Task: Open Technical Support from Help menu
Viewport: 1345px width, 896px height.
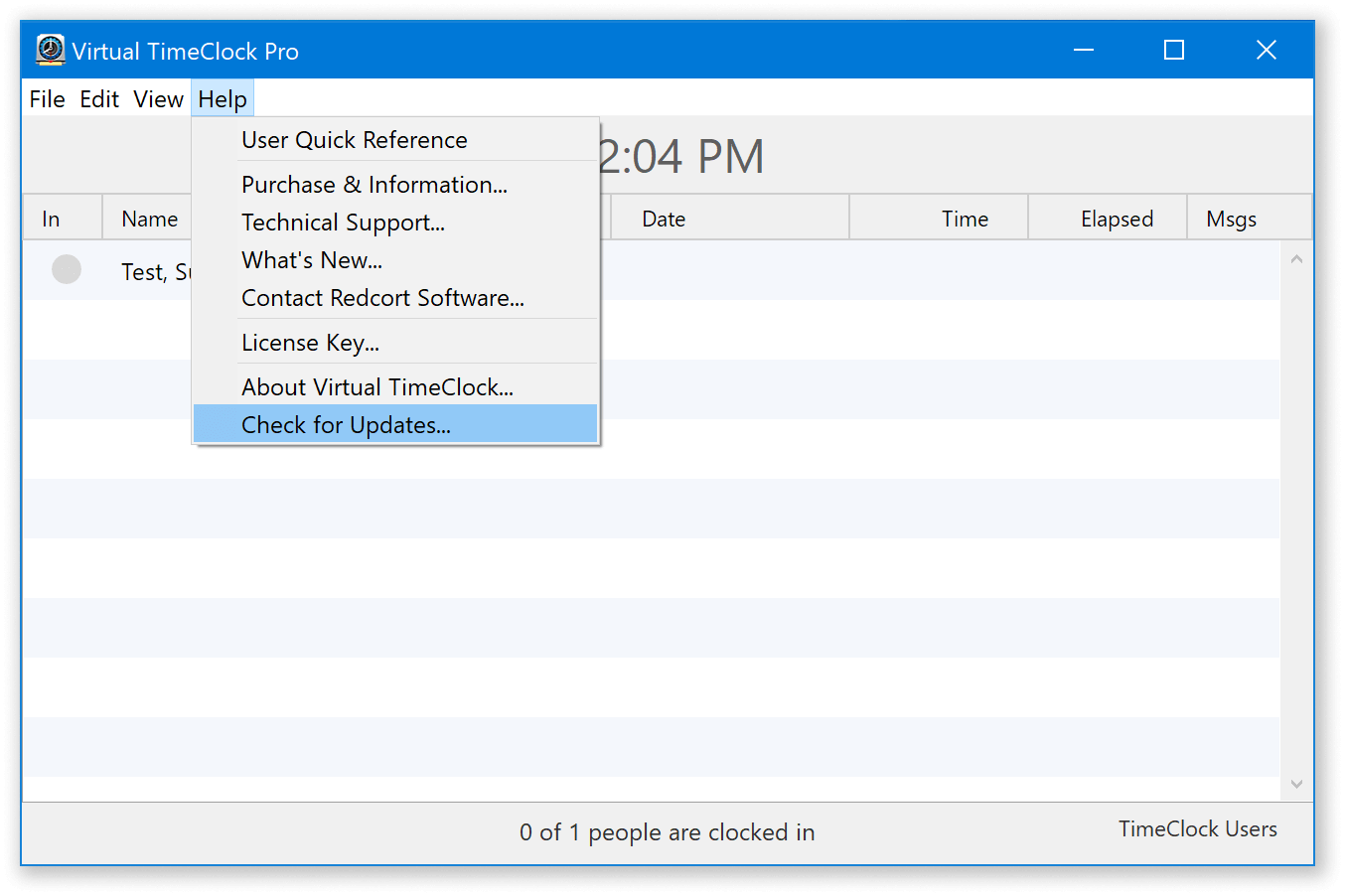Action: coord(395,223)
